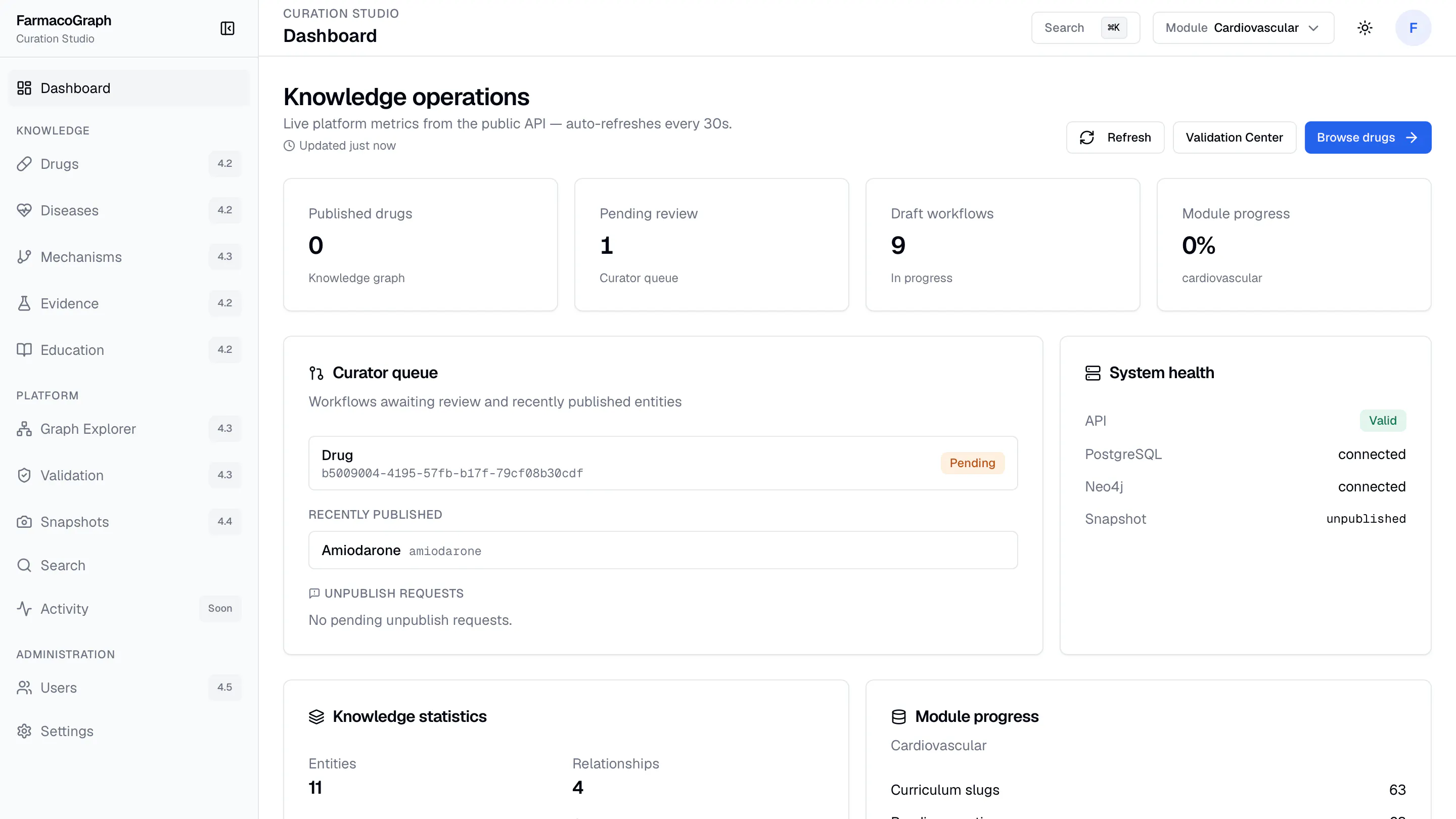Collapse the sidebar panel icon

(x=227, y=28)
